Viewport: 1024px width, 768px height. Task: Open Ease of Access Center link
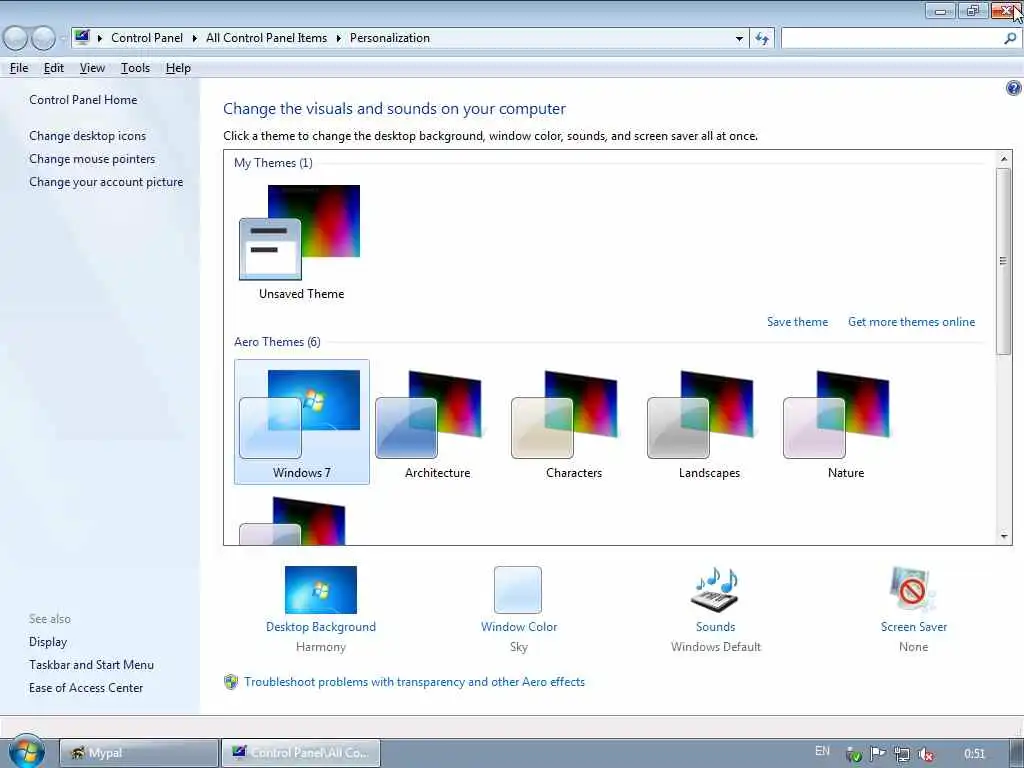(86, 688)
